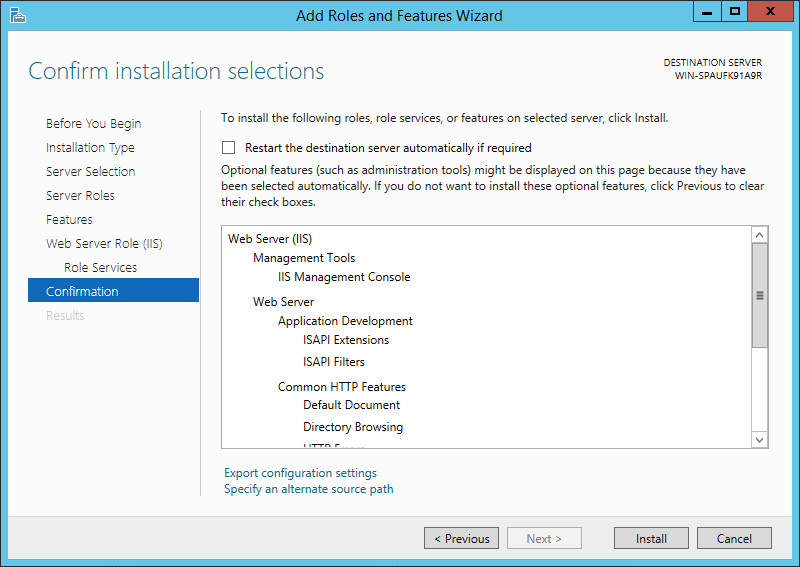
Task: Navigate to the Server Roles step
Action: point(80,195)
